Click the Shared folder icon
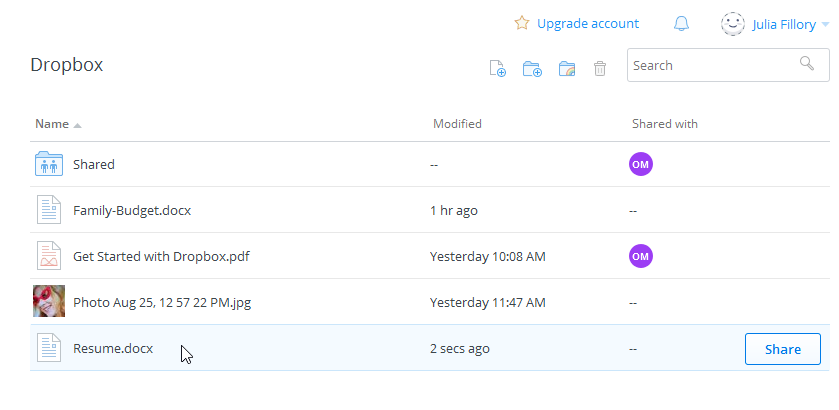This screenshot has height=410, width=839. pyautogui.click(x=49, y=164)
